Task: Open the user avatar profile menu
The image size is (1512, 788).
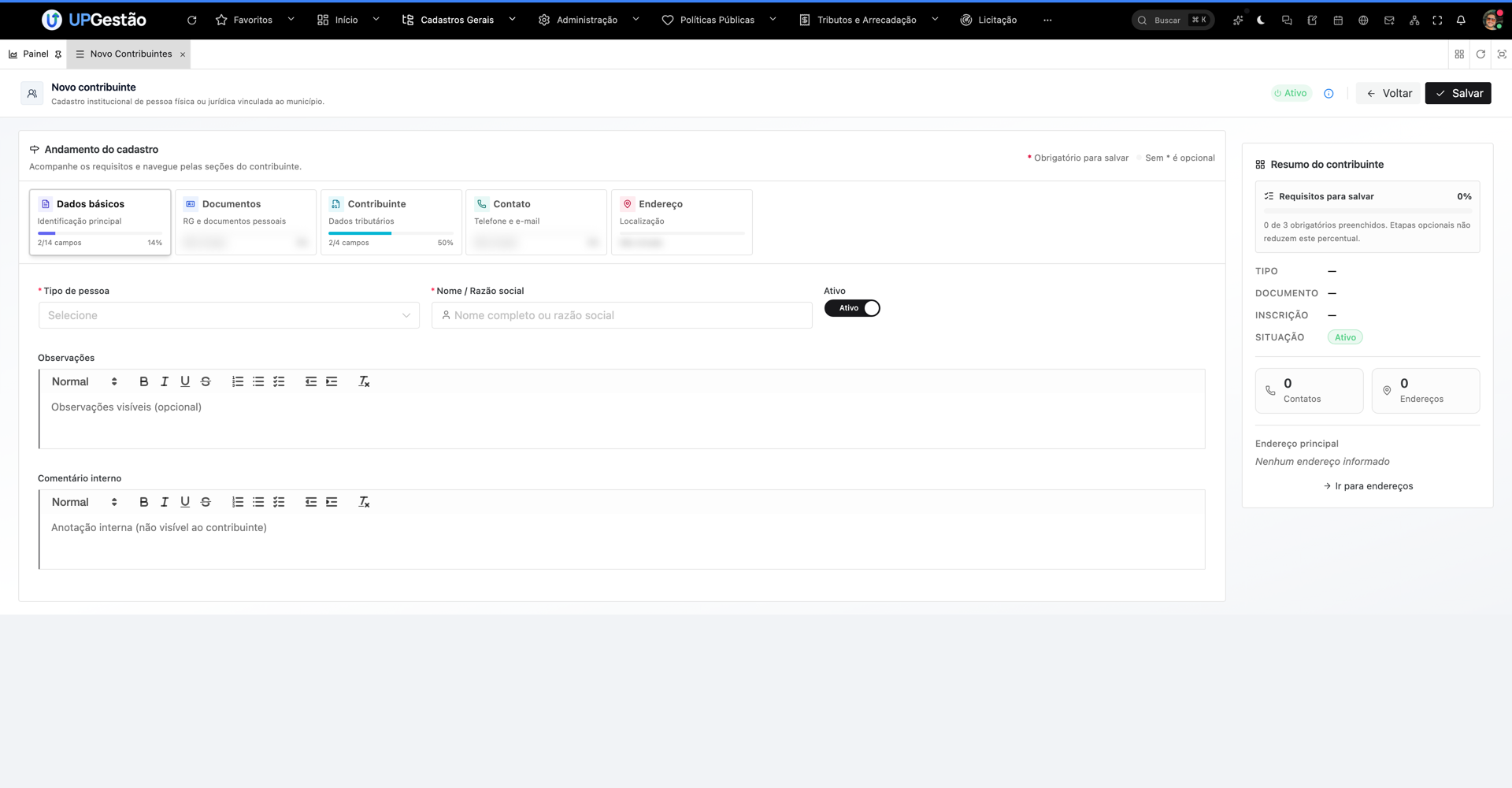Action: (x=1492, y=20)
